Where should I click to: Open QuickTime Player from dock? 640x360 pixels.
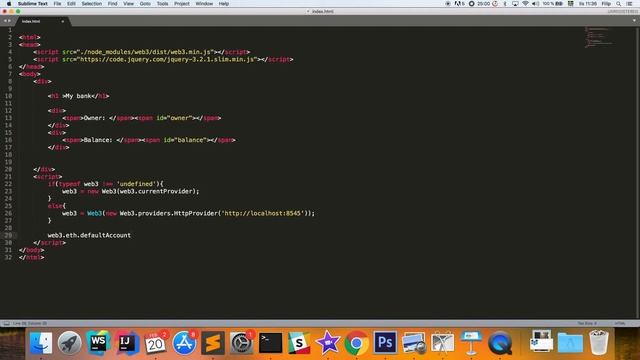500,342
